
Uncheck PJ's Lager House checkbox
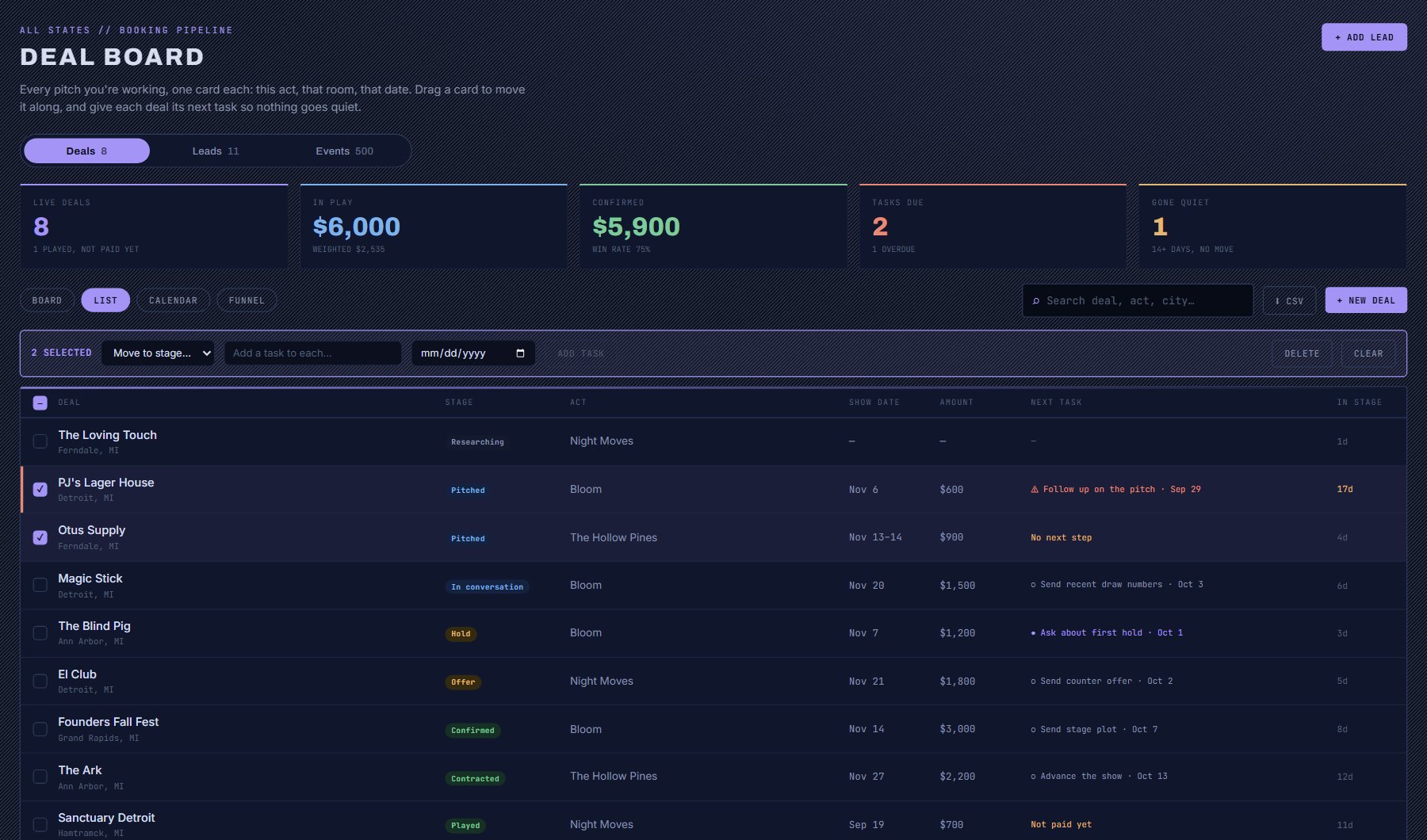(x=40, y=490)
